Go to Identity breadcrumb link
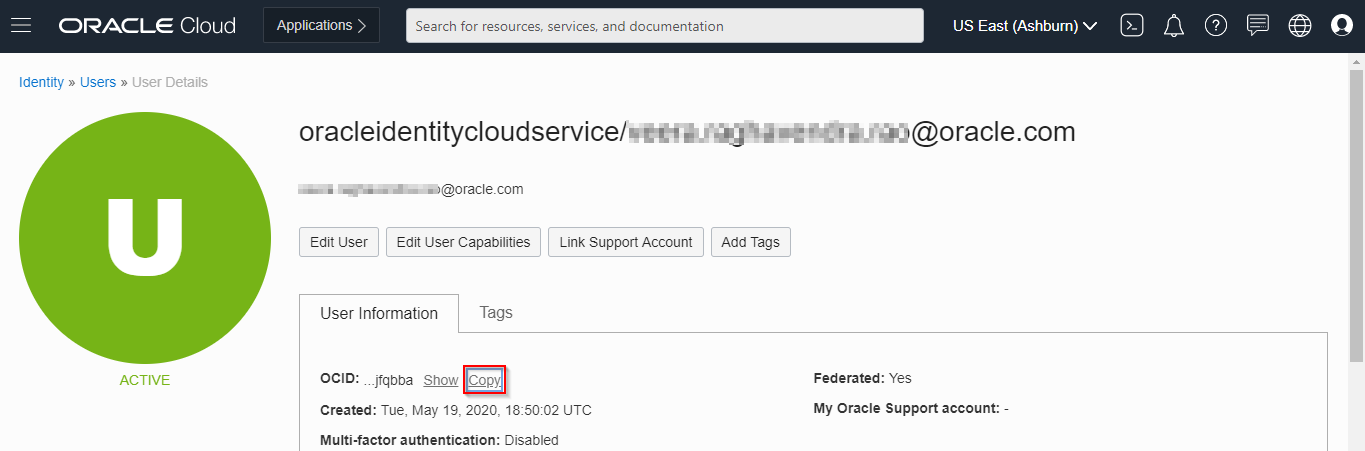The height and width of the screenshot is (451, 1365). pyautogui.click(x=41, y=82)
